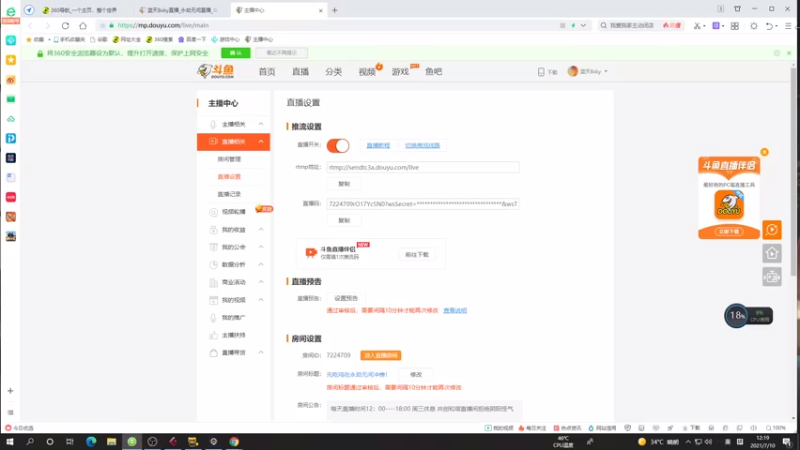
Task: Open the 查看说明 link
Action: [455, 310]
